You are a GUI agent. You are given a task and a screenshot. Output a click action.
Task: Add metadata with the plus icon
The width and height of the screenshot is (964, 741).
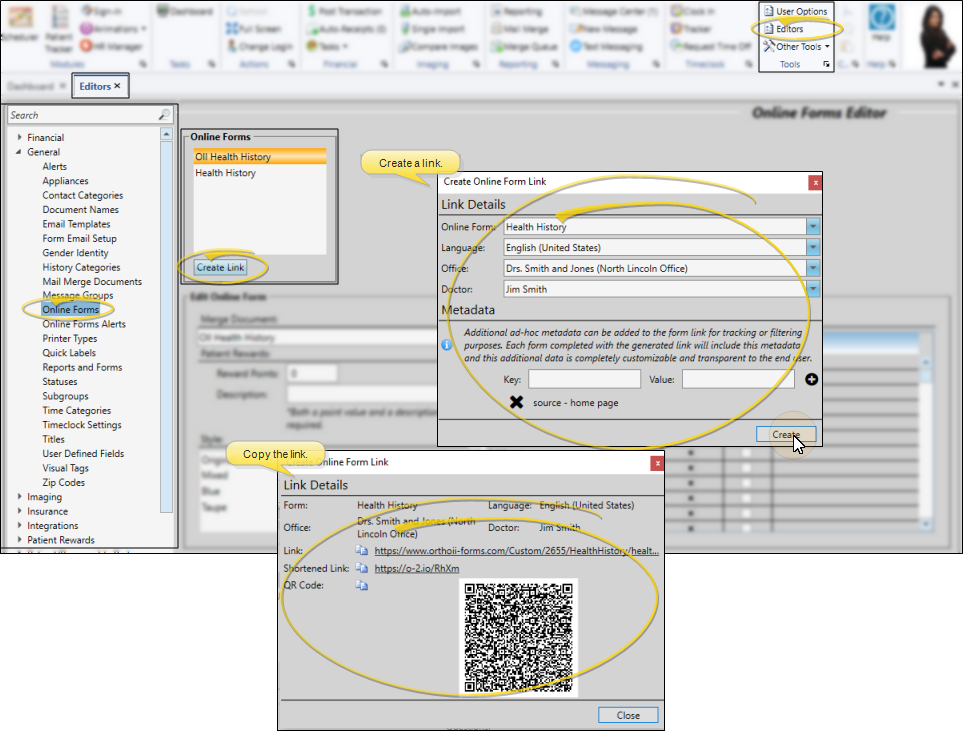[812, 380]
